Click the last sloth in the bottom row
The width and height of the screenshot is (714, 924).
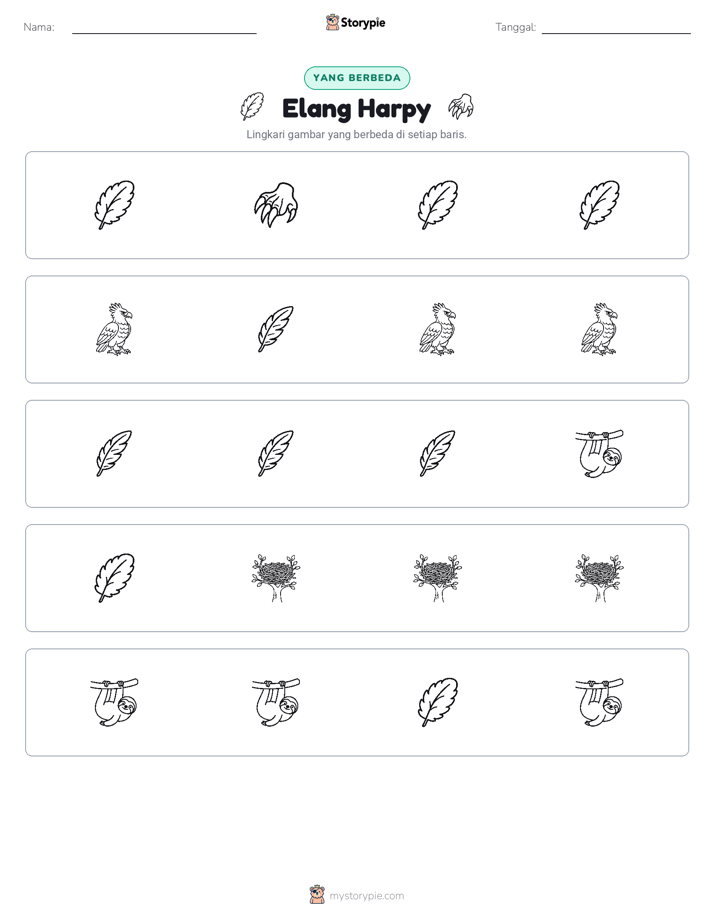point(599,702)
